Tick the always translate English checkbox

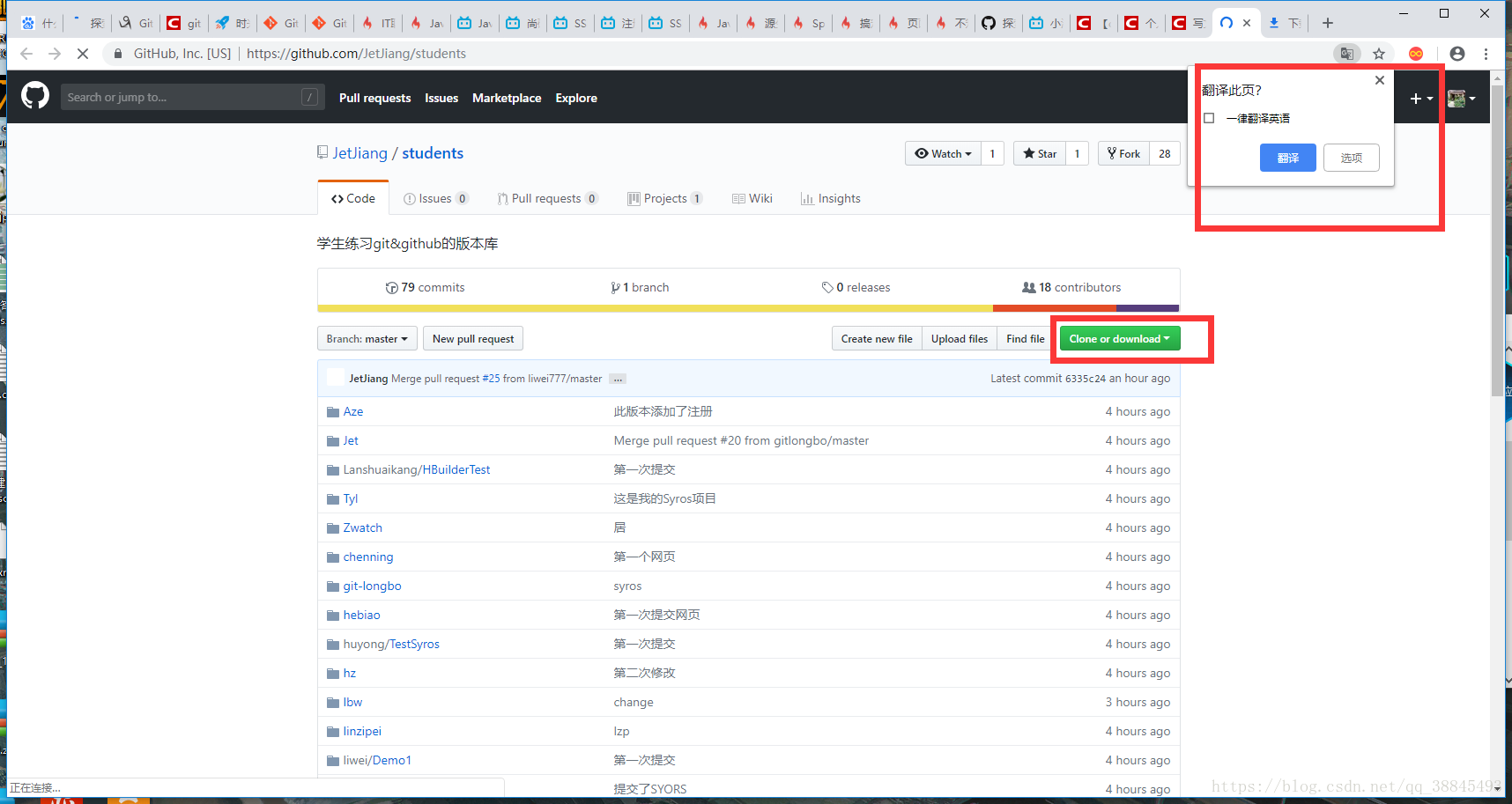click(1209, 118)
